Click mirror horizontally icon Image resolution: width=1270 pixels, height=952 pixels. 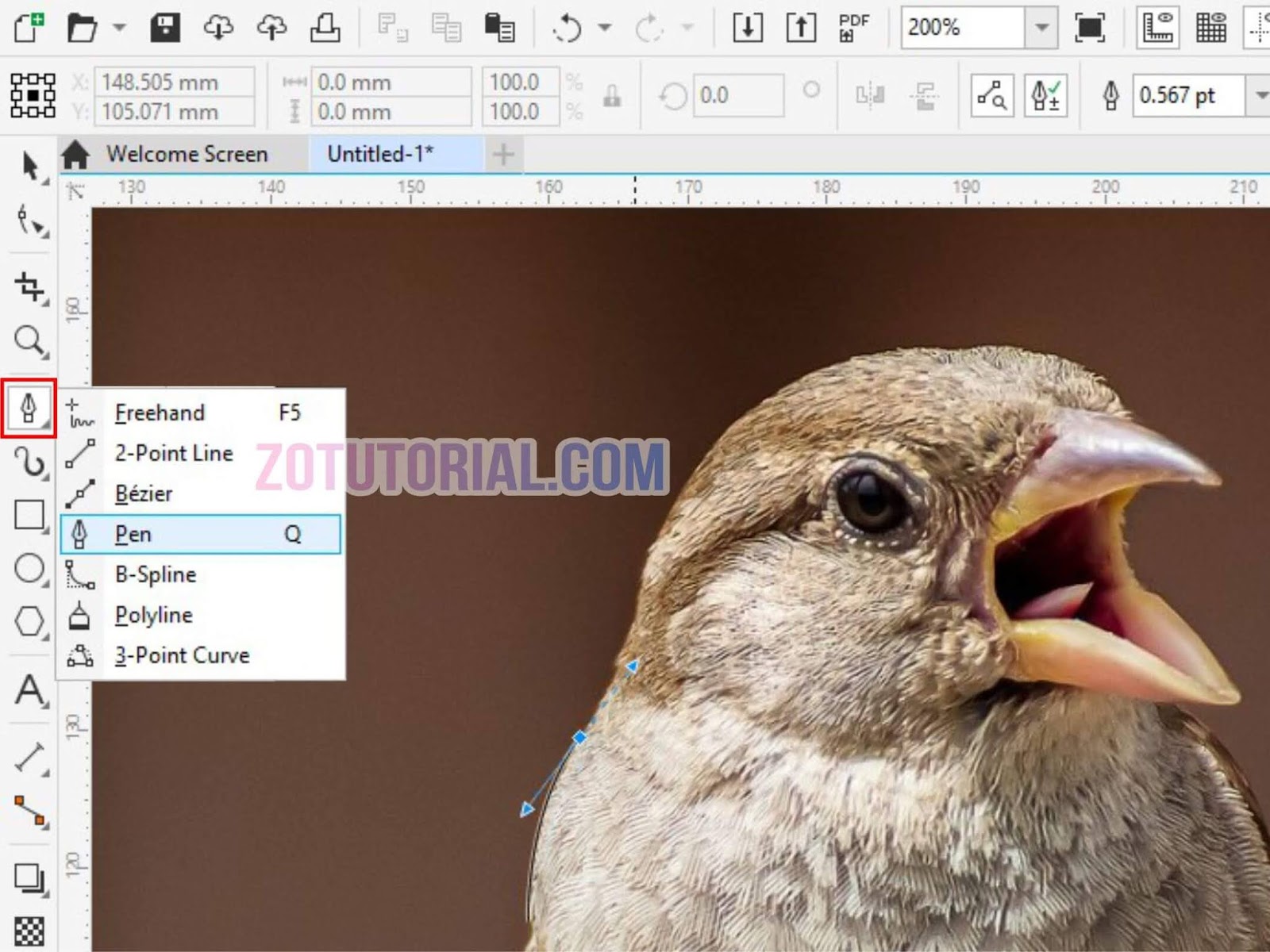point(870,96)
